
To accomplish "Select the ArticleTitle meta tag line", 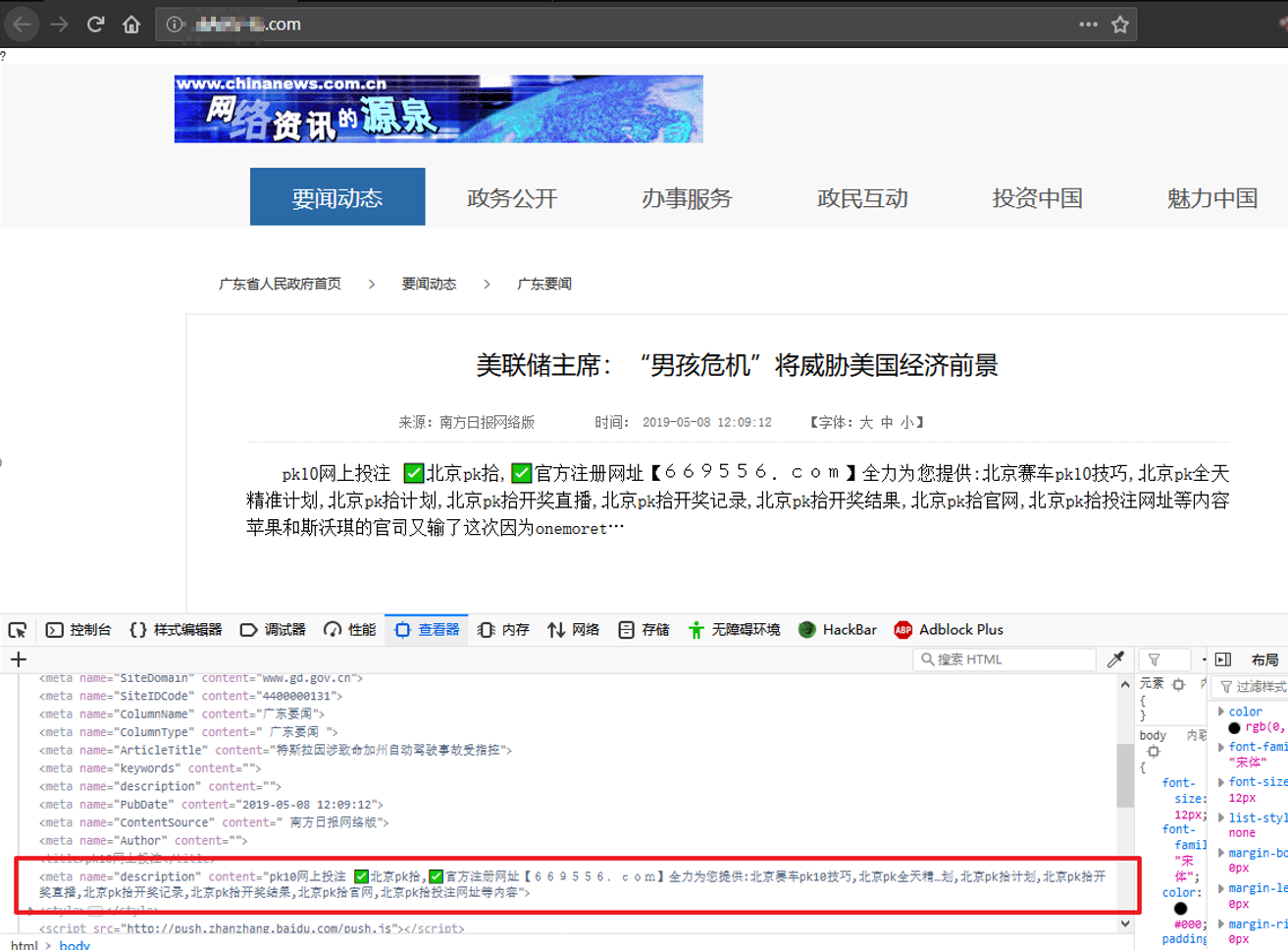I will [x=276, y=750].
